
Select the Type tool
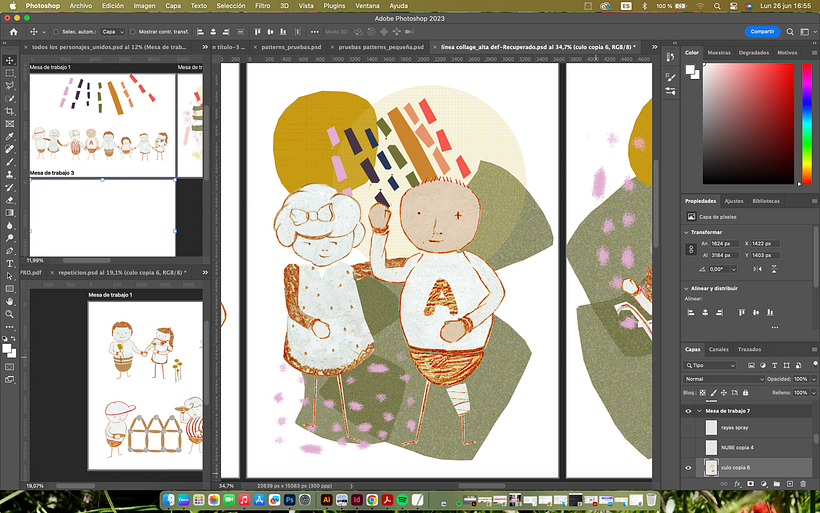[x=10, y=263]
